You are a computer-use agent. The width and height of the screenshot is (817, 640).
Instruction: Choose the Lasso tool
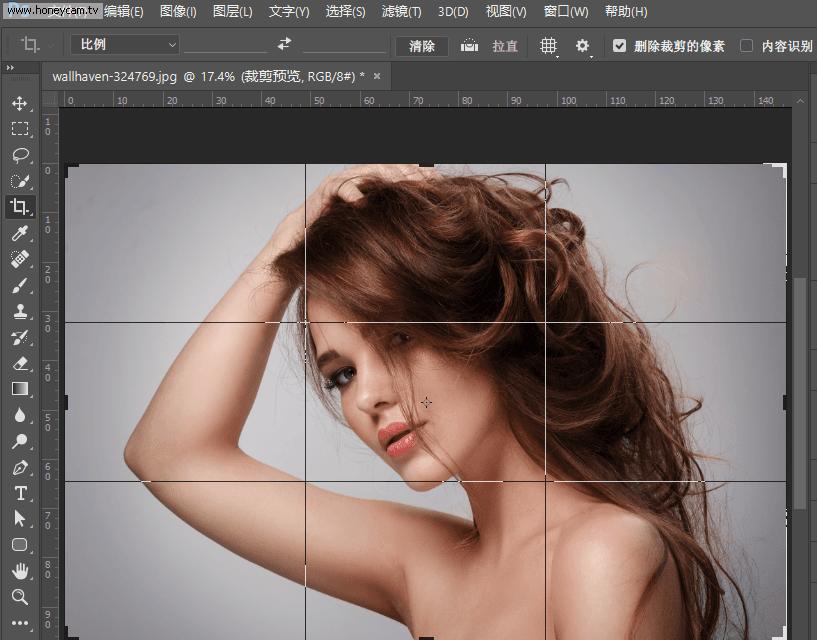pyautogui.click(x=19, y=155)
